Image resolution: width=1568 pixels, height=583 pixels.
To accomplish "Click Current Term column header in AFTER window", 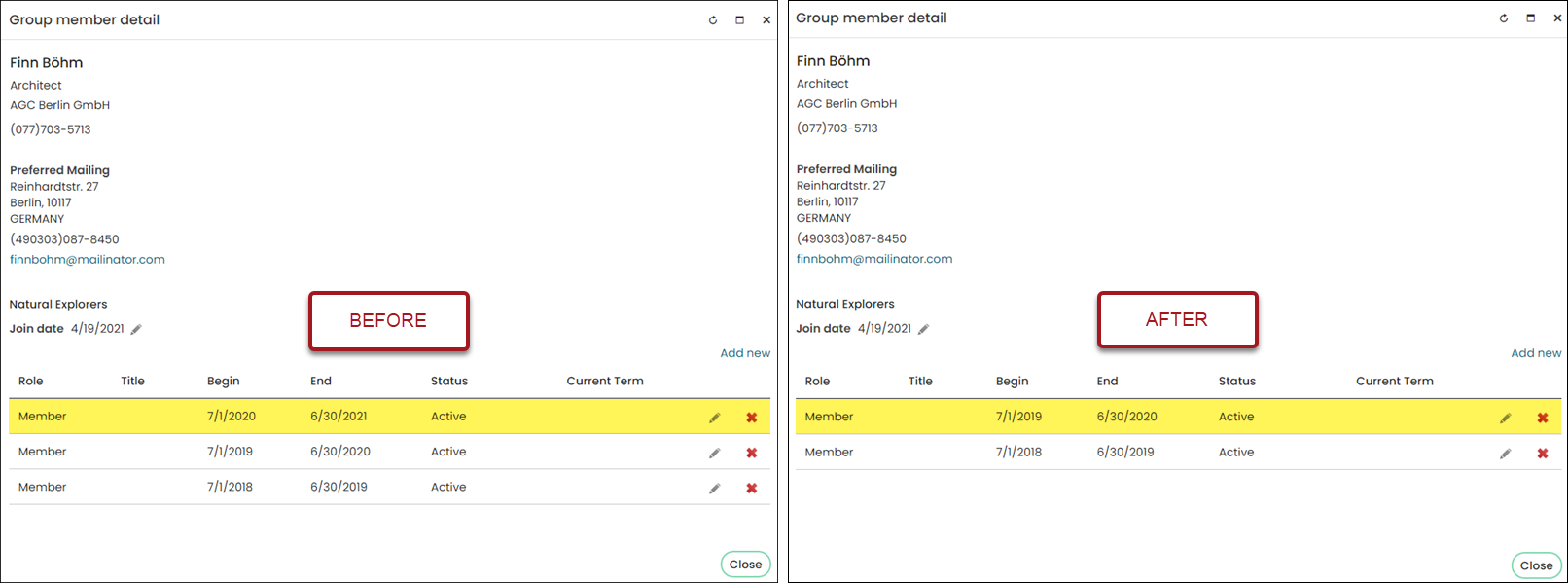I will [1395, 382].
